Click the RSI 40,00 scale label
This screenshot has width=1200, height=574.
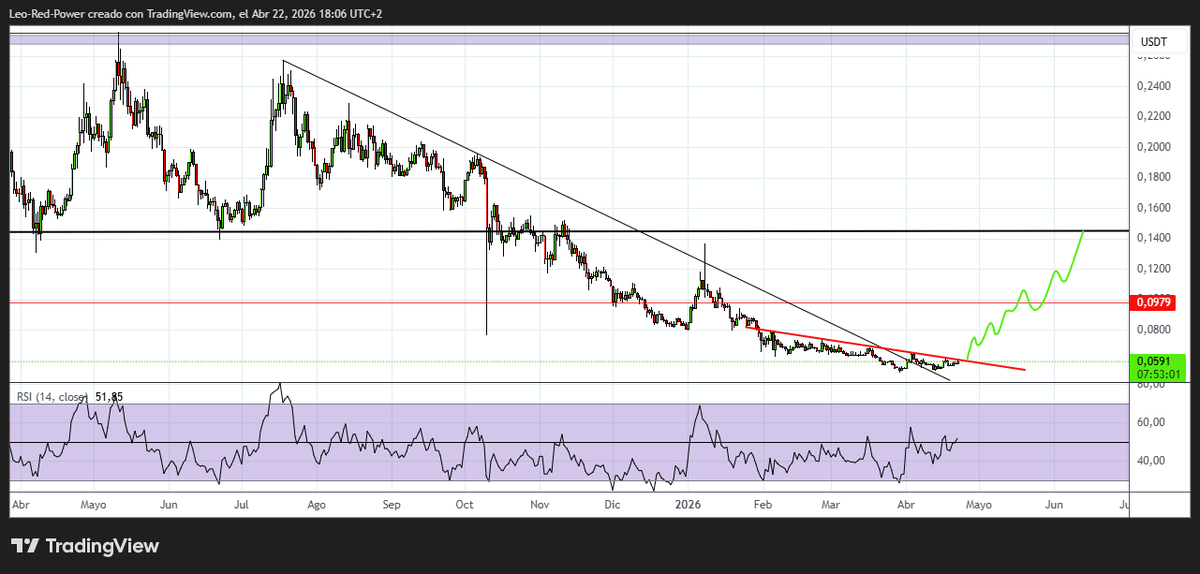1152,461
